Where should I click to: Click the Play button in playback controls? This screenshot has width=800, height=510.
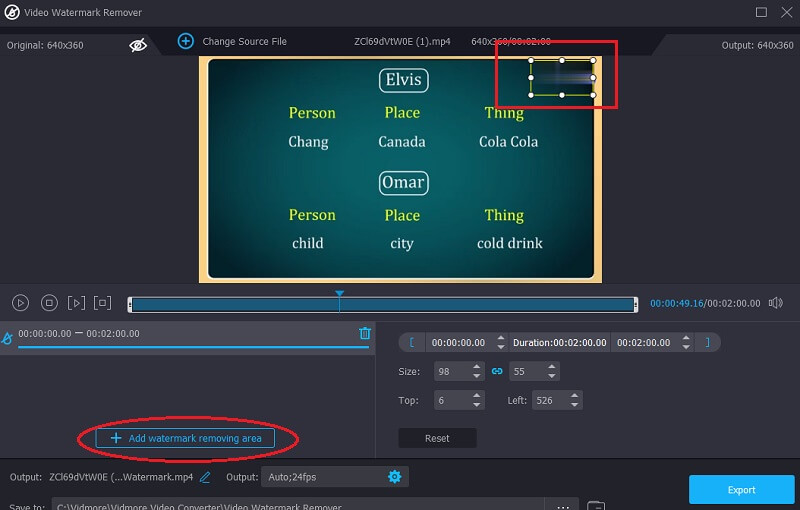(x=20, y=303)
